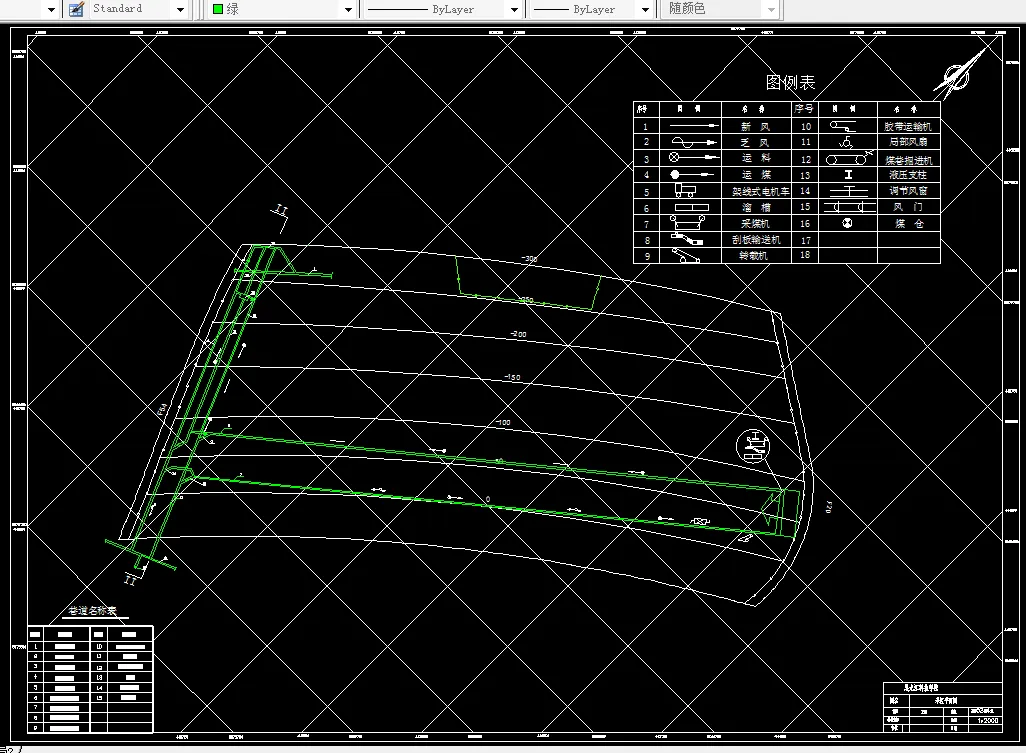
Task: Click the 运 煤 legend name cell
Action: [756, 175]
